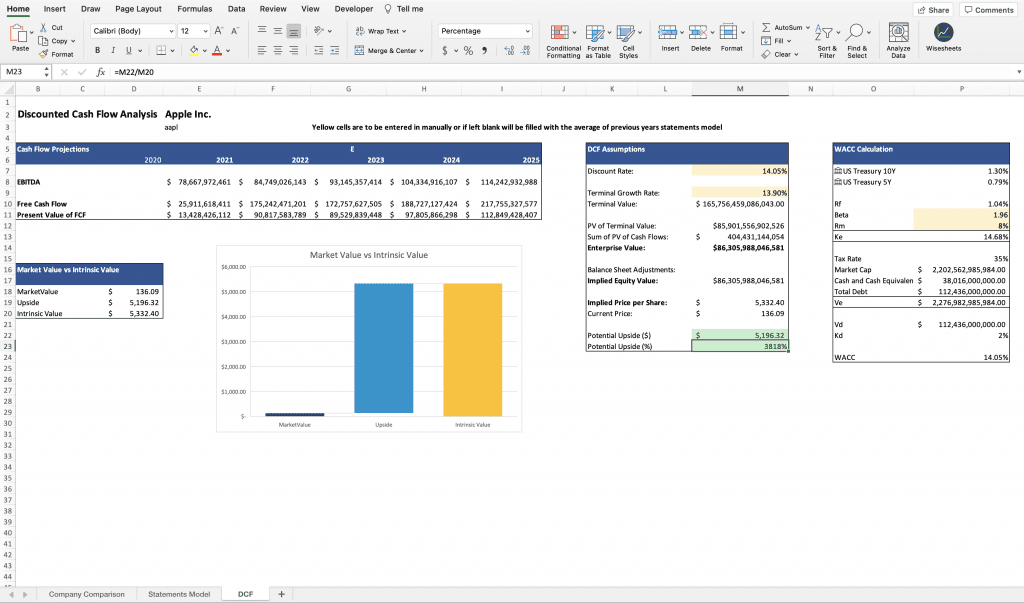Open the borders dropdown arrow

[172, 50]
